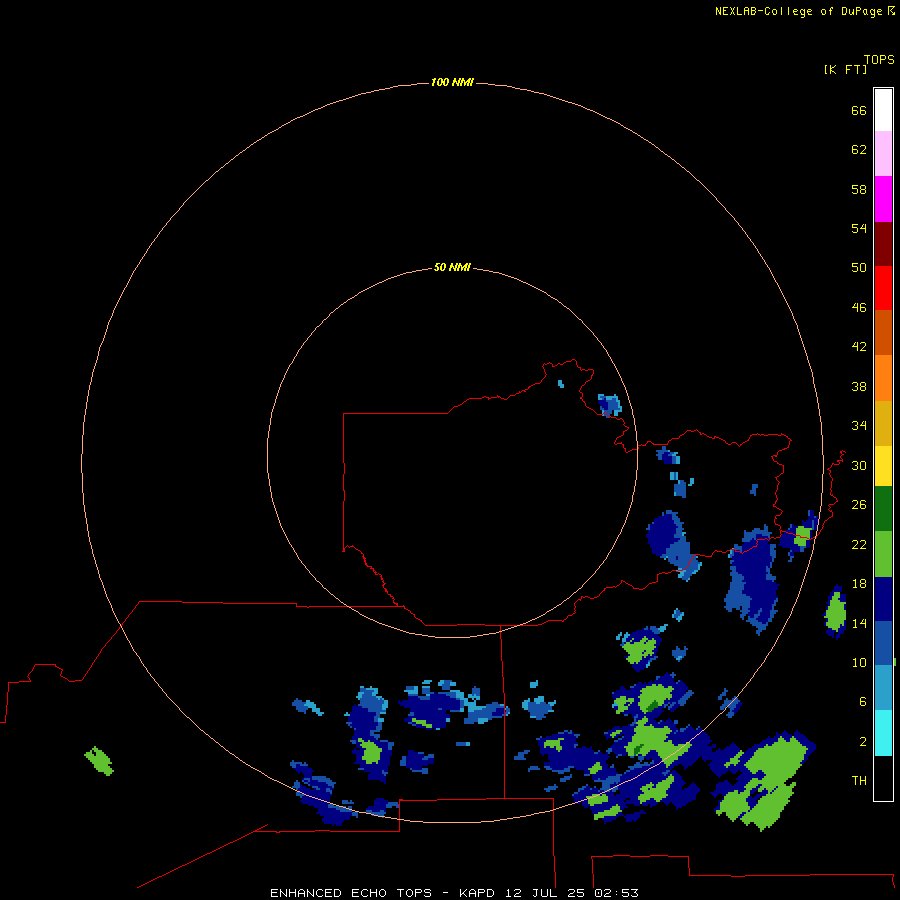Click the green echo at far right edge
This screenshot has width=900, height=900.
836,612
